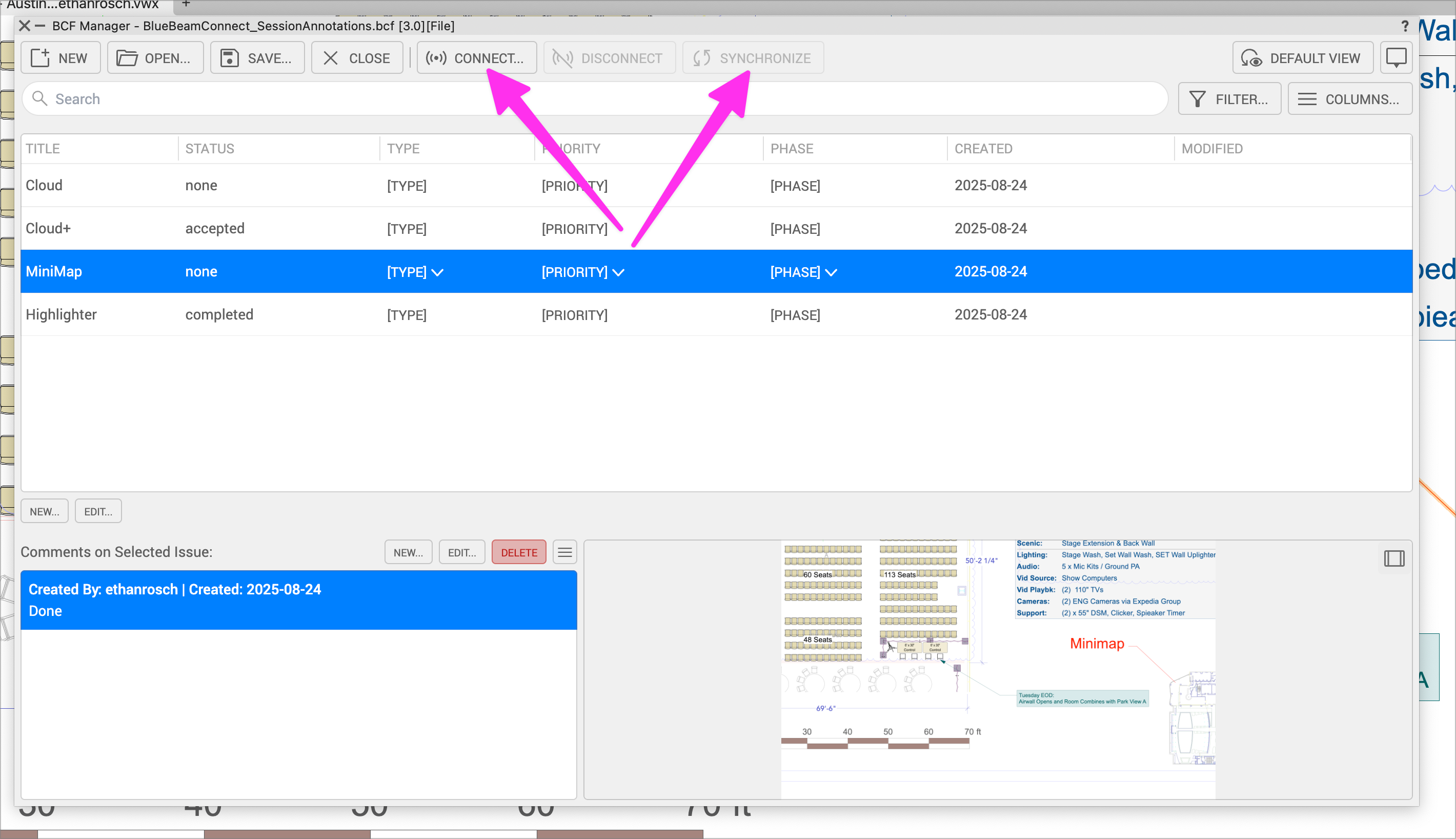
Task: Open the COLUMNS... chooser
Action: (1349, 99)
